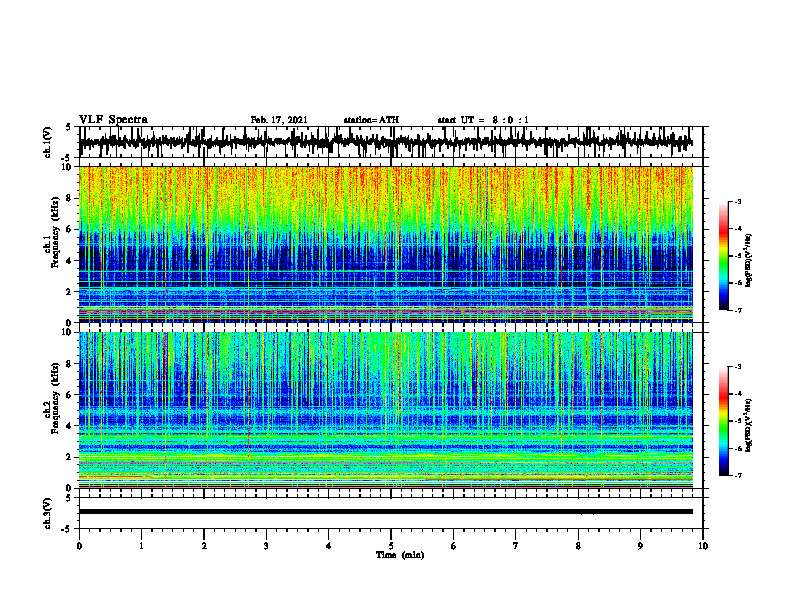Click time axis tick label "6"
This screenshot has height=612, width=792.
tap(454, 546)
